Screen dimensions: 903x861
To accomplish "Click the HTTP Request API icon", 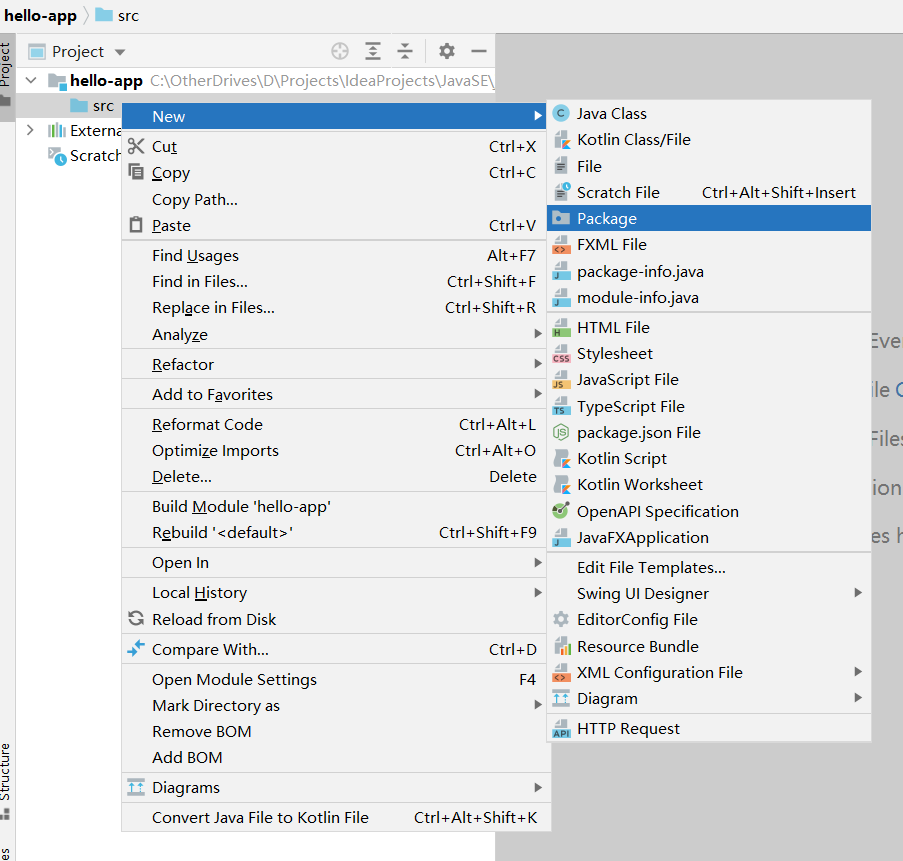I will (561, 729).
